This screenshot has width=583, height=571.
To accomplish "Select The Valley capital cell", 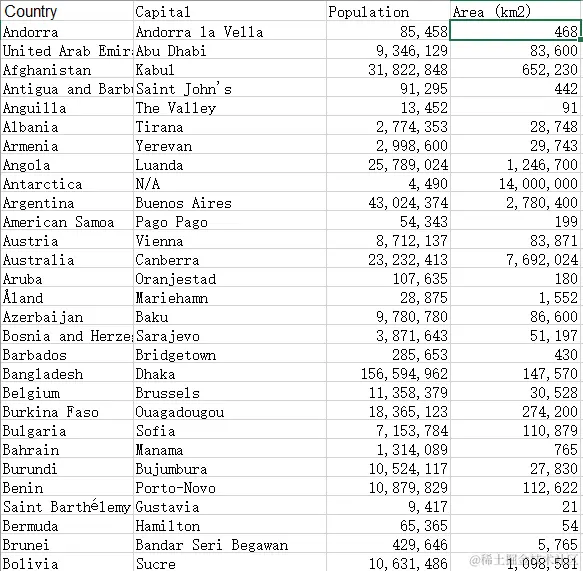I will tap(230, 106).
